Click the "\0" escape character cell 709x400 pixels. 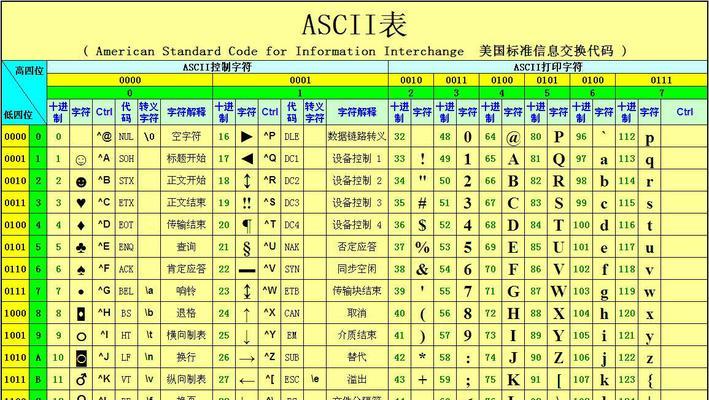[149, 136]
